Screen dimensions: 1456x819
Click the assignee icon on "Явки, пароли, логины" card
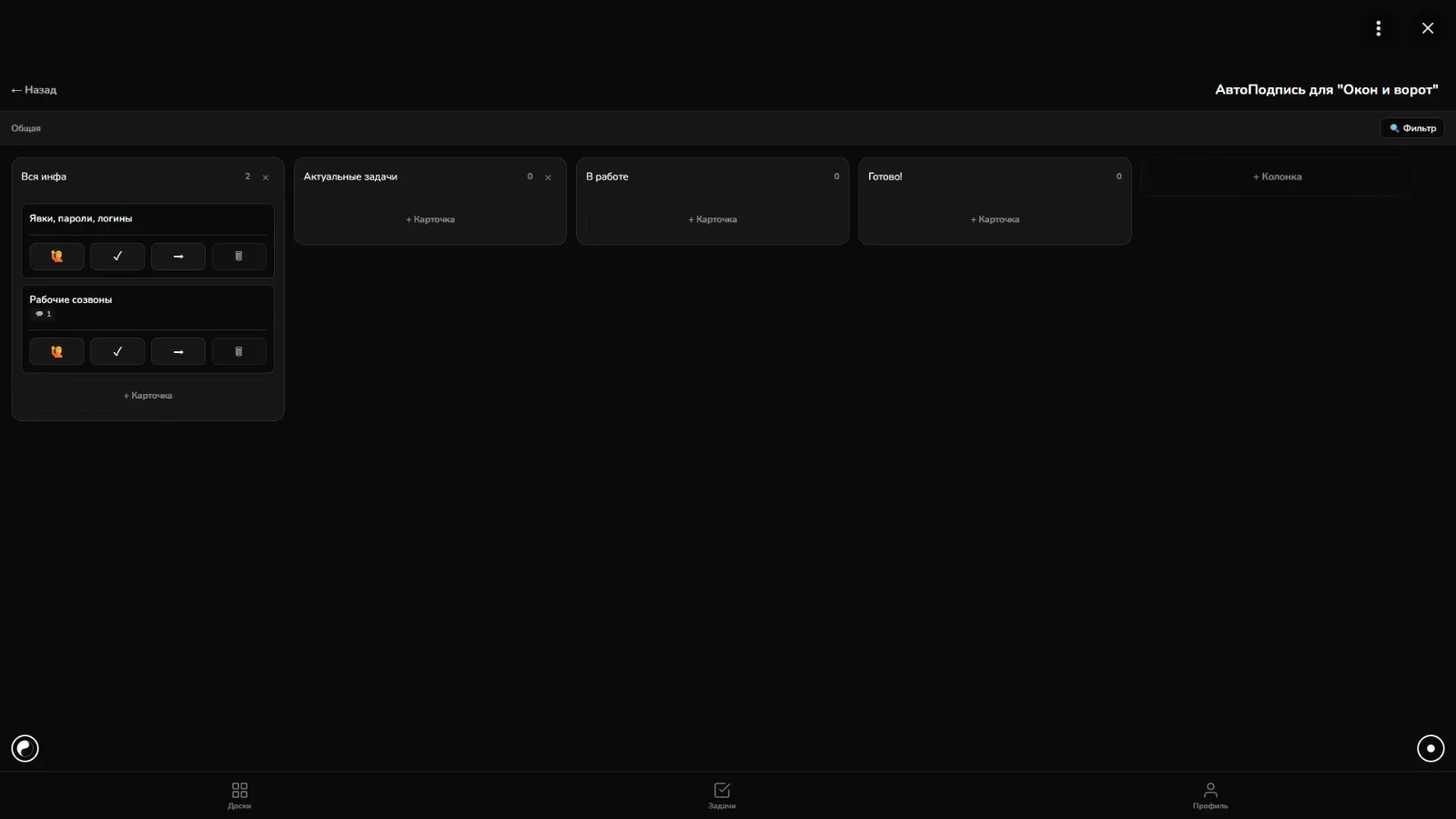(56, 257)
